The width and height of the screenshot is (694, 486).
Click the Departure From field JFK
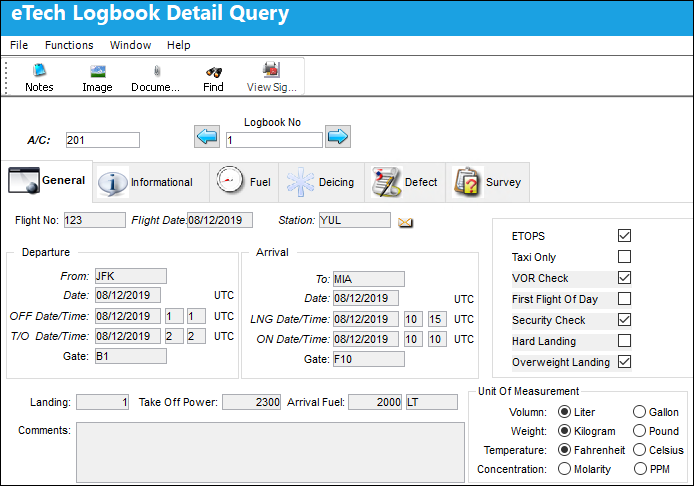pos(131,276)
